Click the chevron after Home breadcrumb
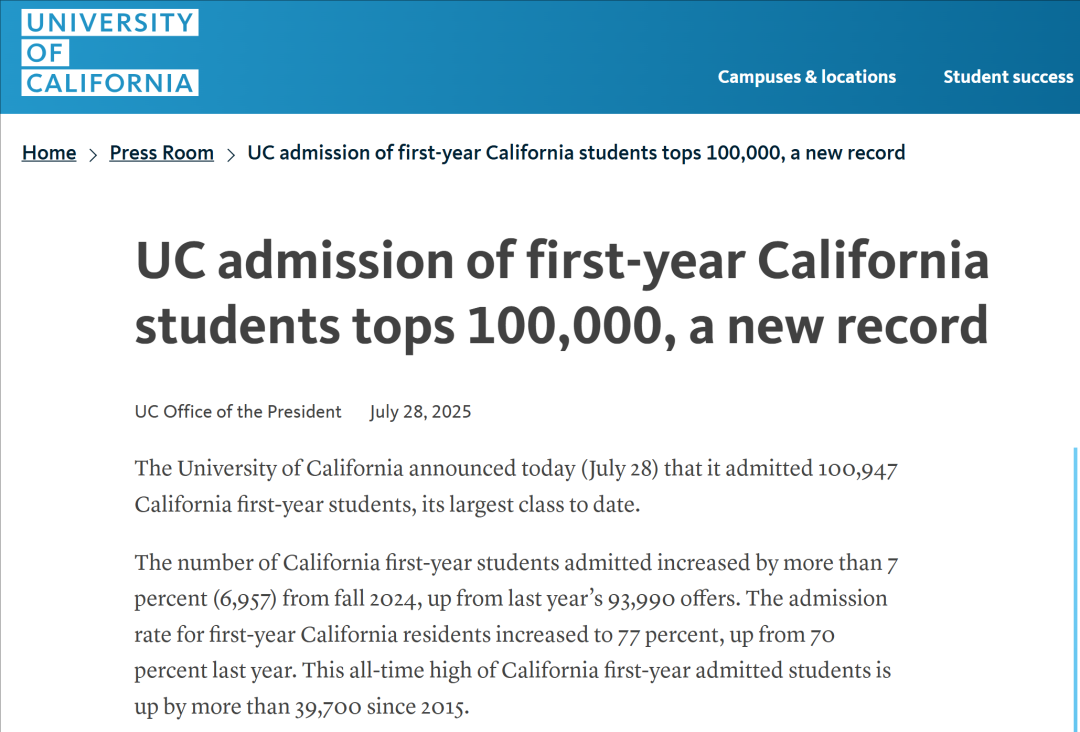The image size is (1080, 732). coord(93,154)
